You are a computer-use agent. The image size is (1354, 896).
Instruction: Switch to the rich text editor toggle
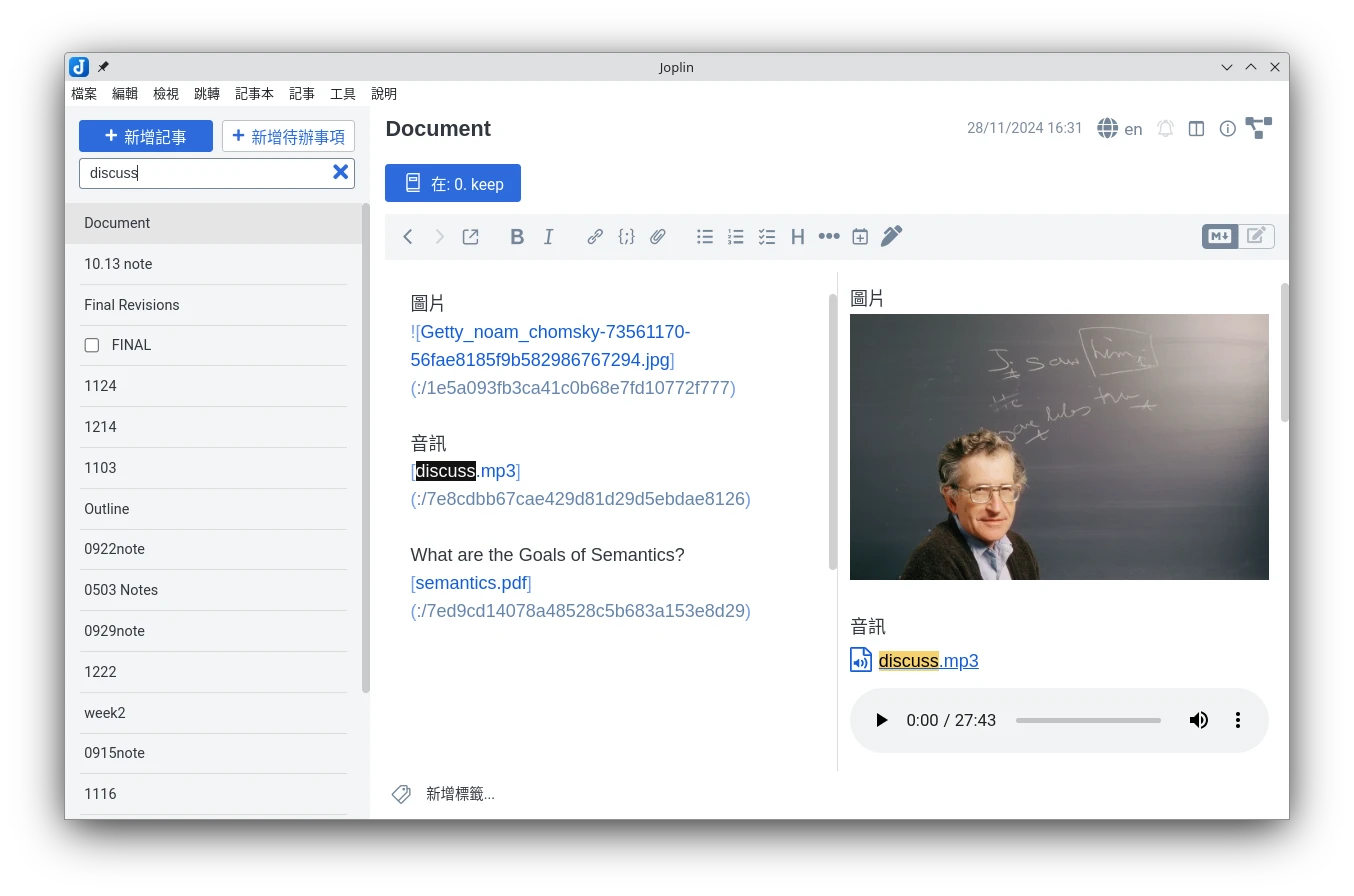[1256, 236]
